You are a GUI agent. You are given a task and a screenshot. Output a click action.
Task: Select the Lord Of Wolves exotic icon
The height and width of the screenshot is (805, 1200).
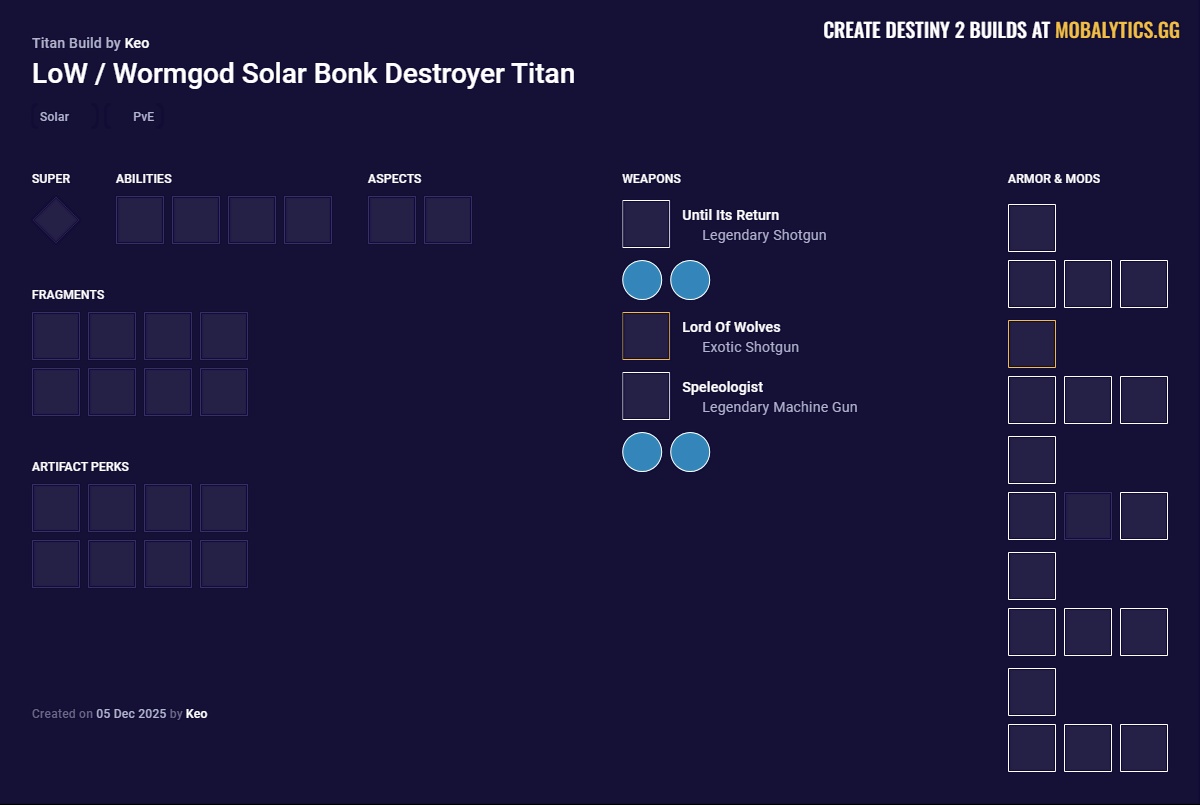pyautogui.click(x=645, y=336)
